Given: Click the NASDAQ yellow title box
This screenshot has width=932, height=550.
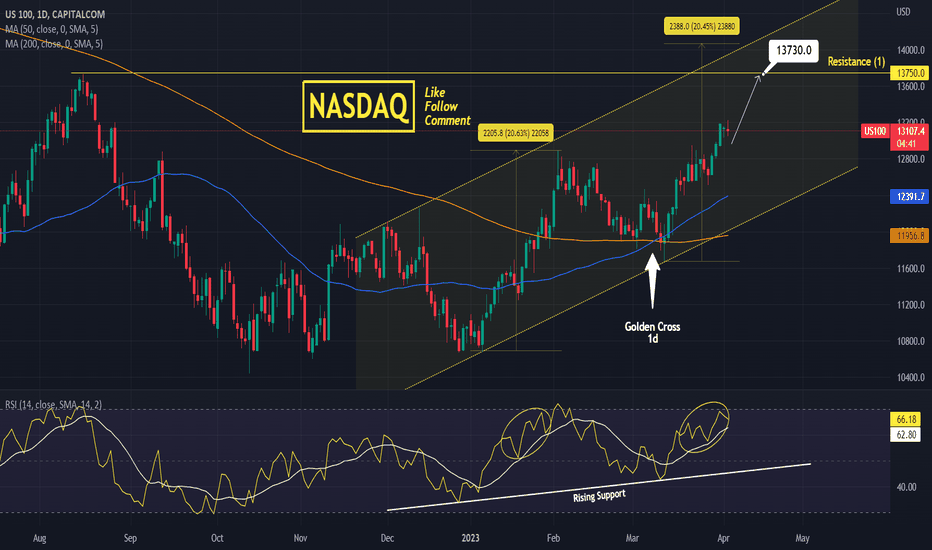Looking at the screenshot, I should pos(358,106).
